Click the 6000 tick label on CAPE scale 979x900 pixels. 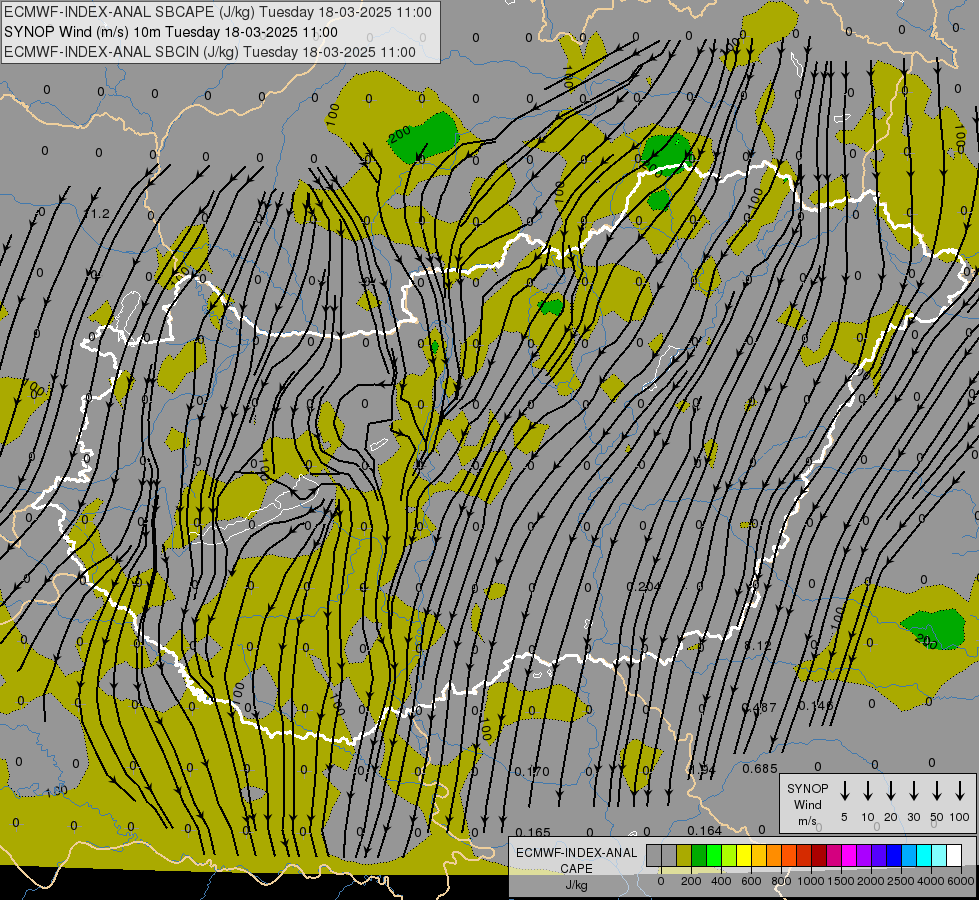960,881
